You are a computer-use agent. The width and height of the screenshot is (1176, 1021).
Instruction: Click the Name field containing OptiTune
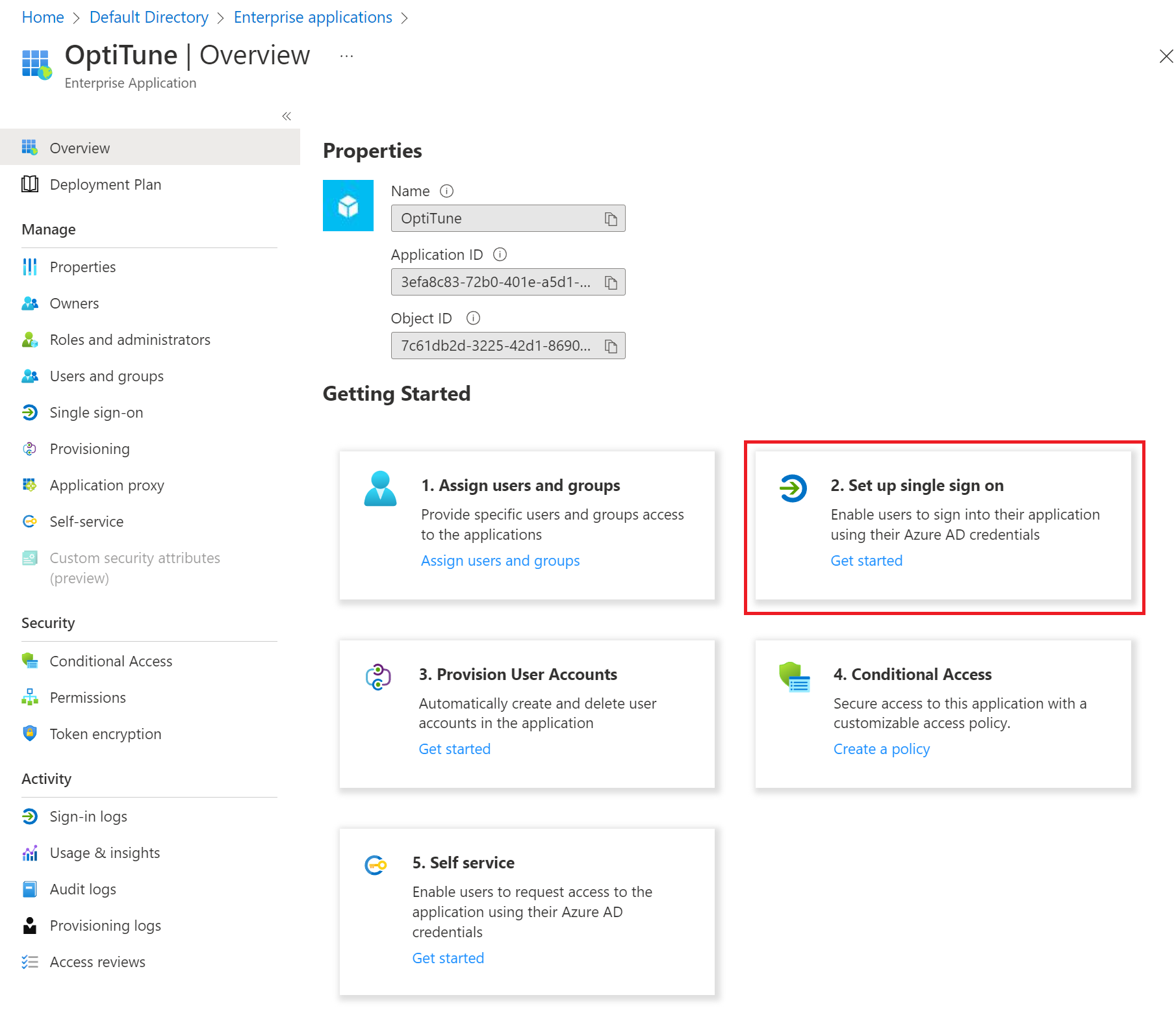coord(508,218)
